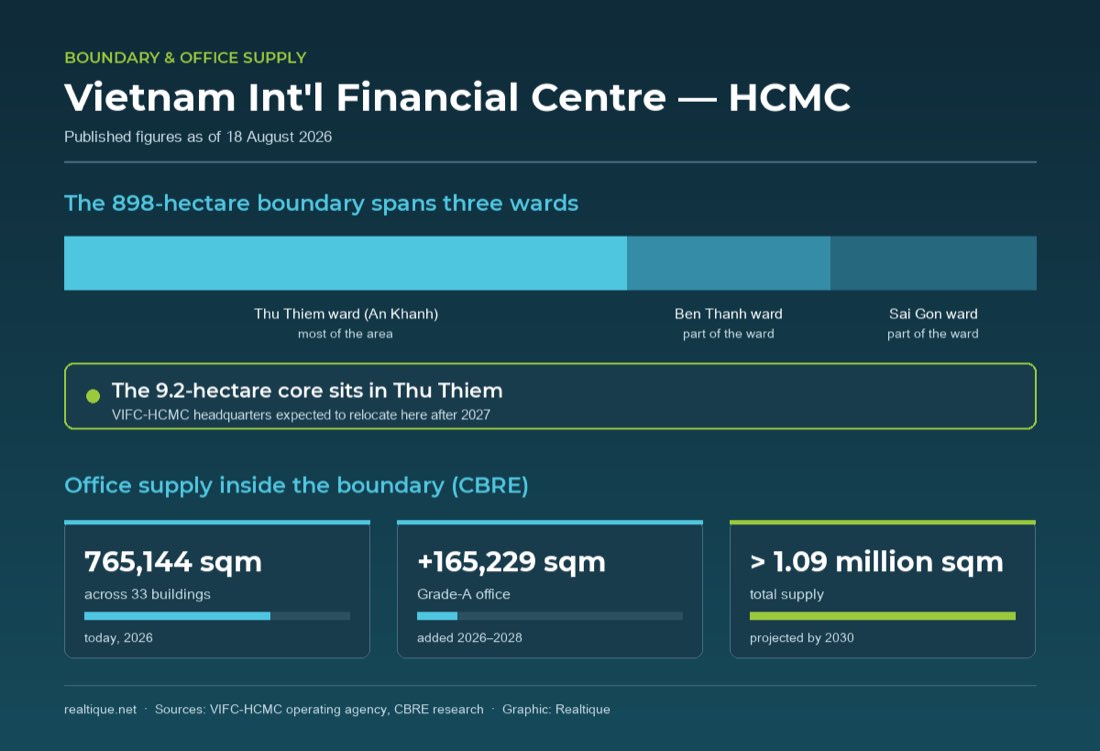
Task: Click the Vietnam Int'l Financial Centre title
Action: (457, 97)
